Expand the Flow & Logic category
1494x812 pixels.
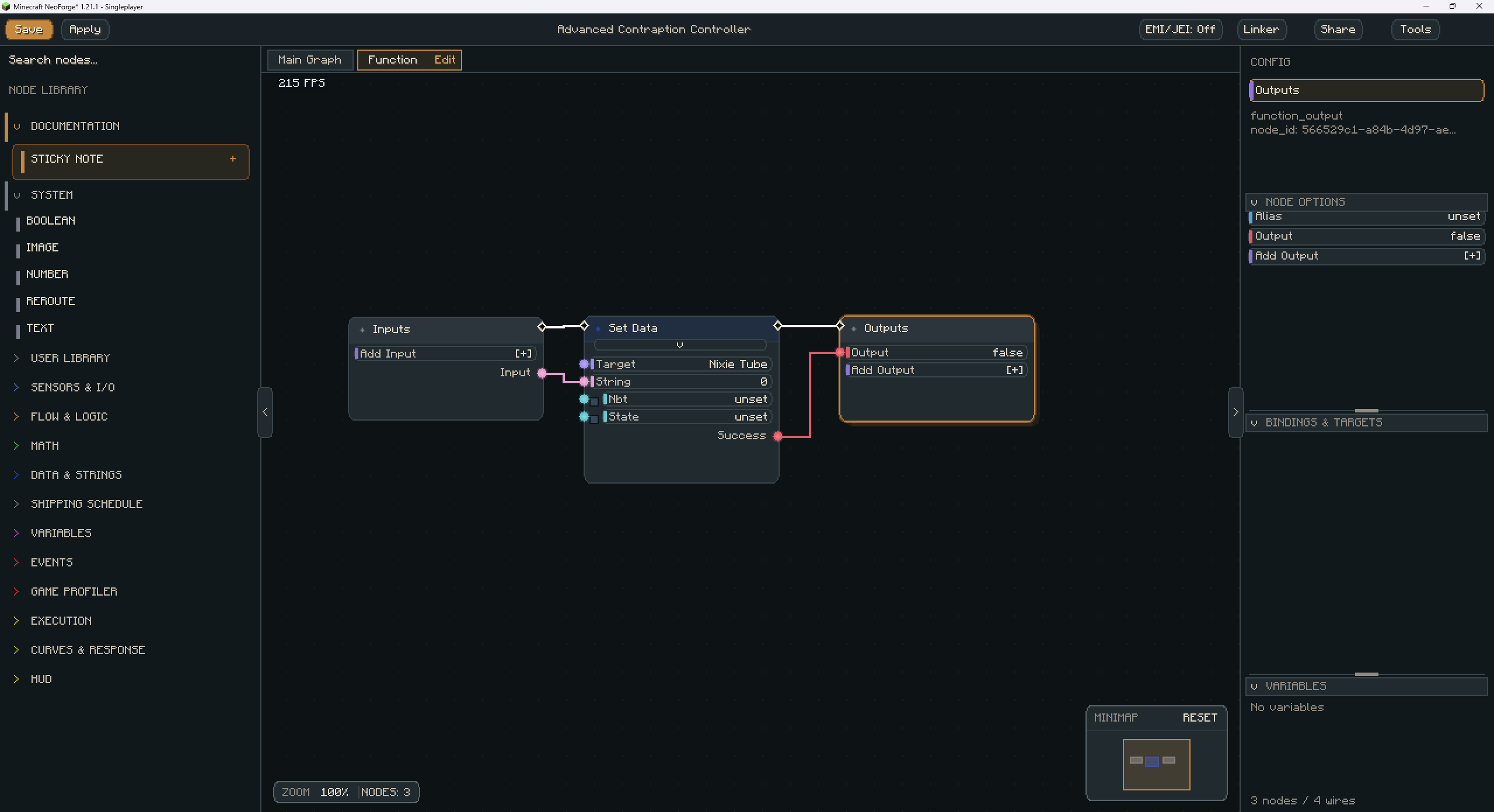(16, 416)
